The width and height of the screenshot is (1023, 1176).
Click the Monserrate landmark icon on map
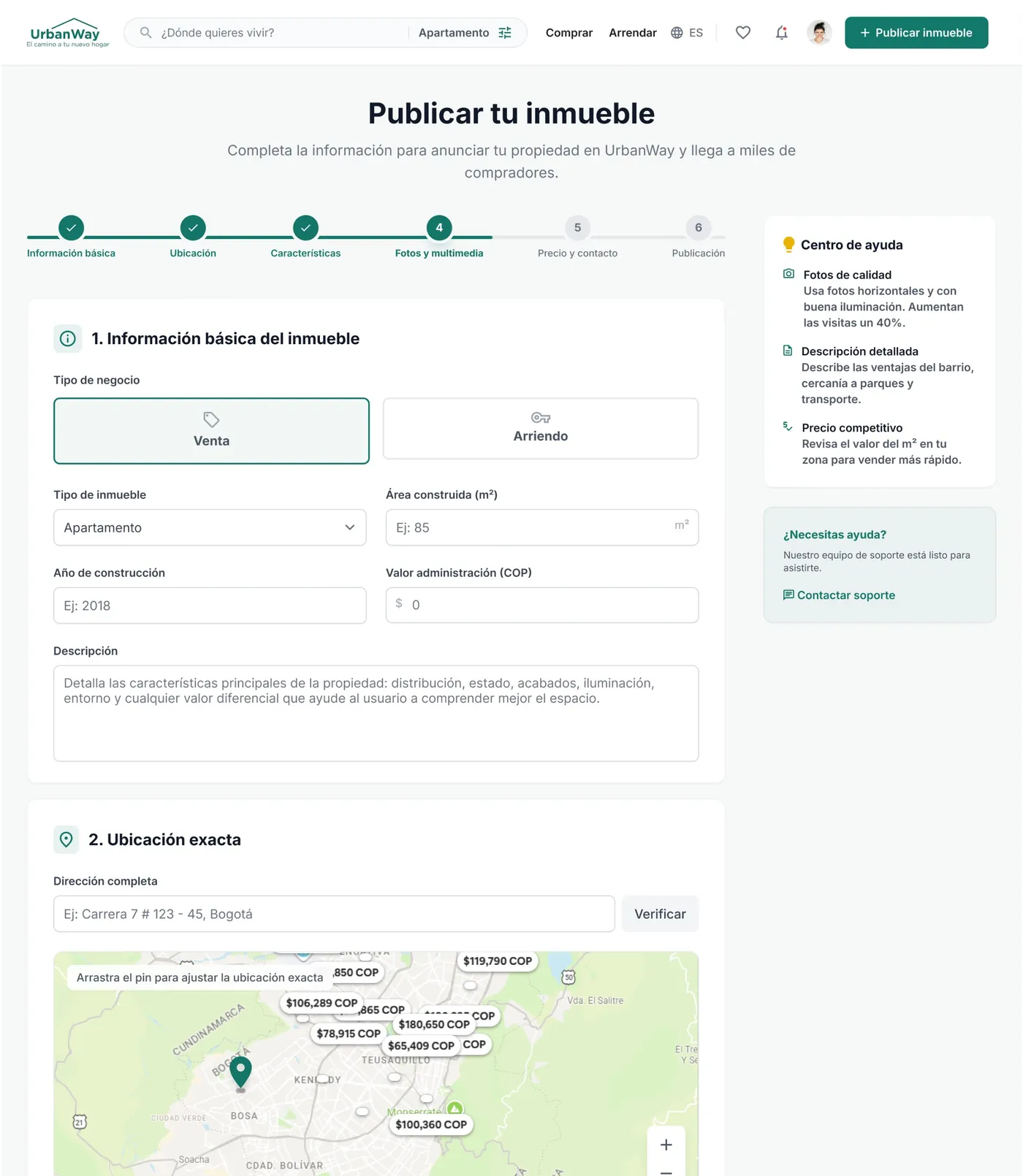click(x=455, y=1109)
